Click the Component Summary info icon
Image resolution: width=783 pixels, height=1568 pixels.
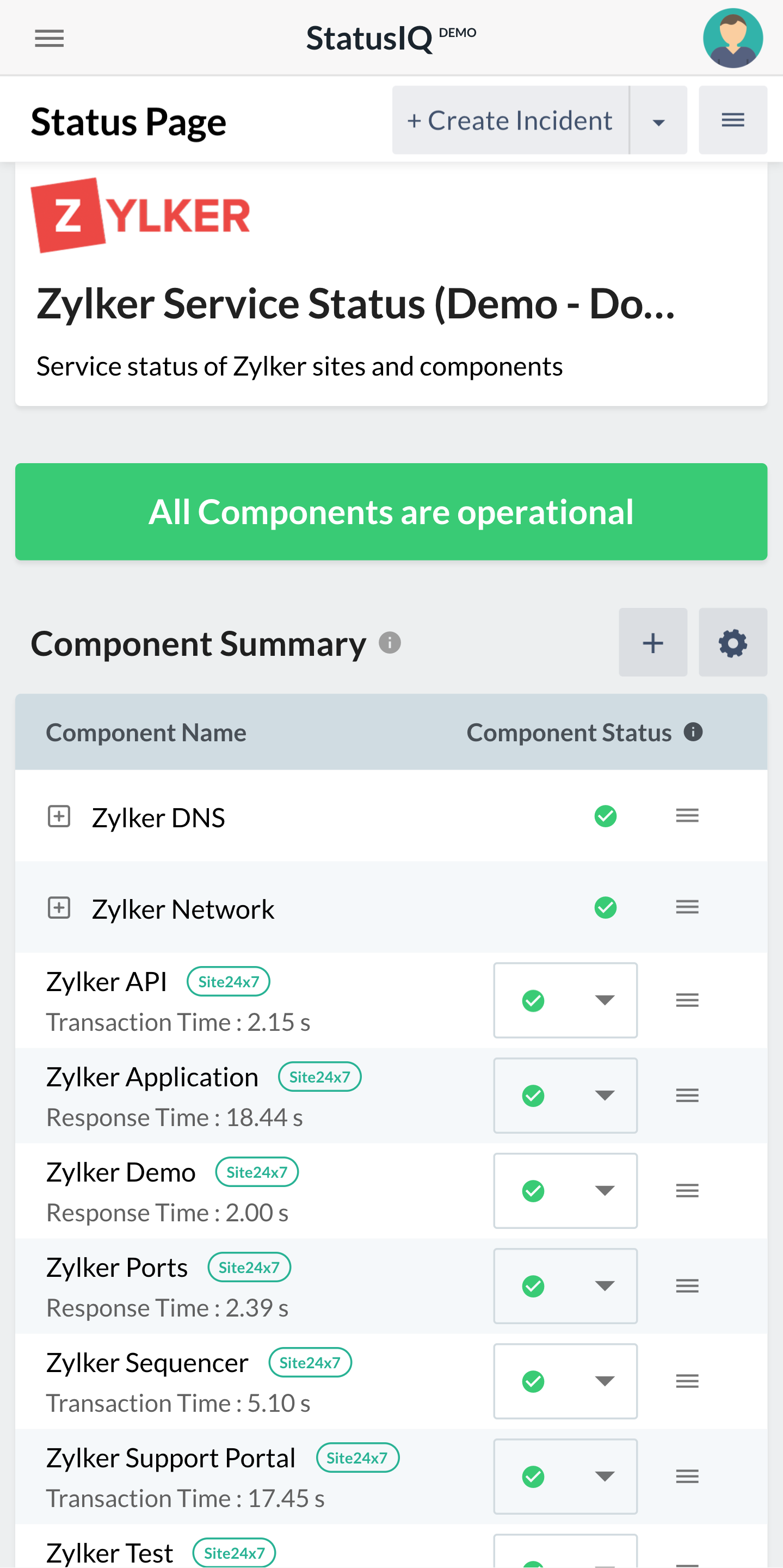390,642
